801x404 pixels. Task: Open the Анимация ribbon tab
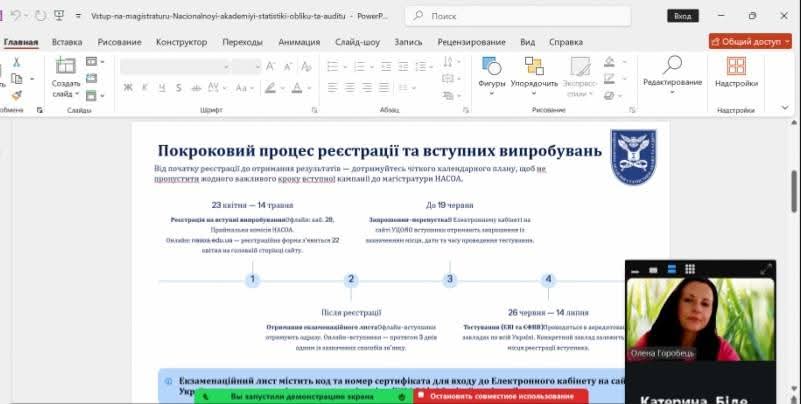[299, 42]
